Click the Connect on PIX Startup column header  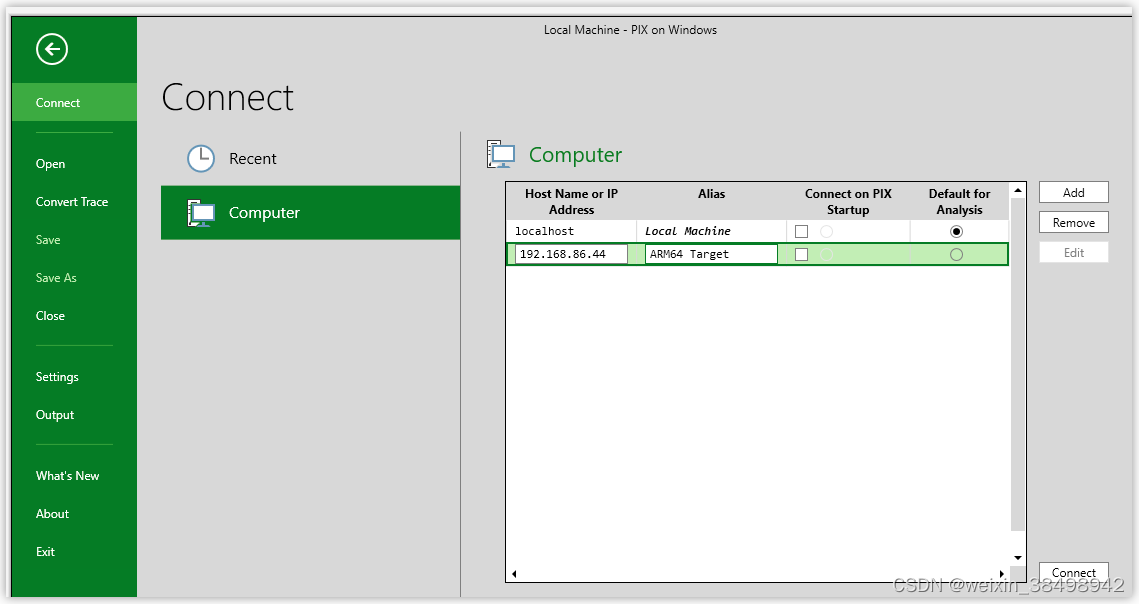coord(848,201)
